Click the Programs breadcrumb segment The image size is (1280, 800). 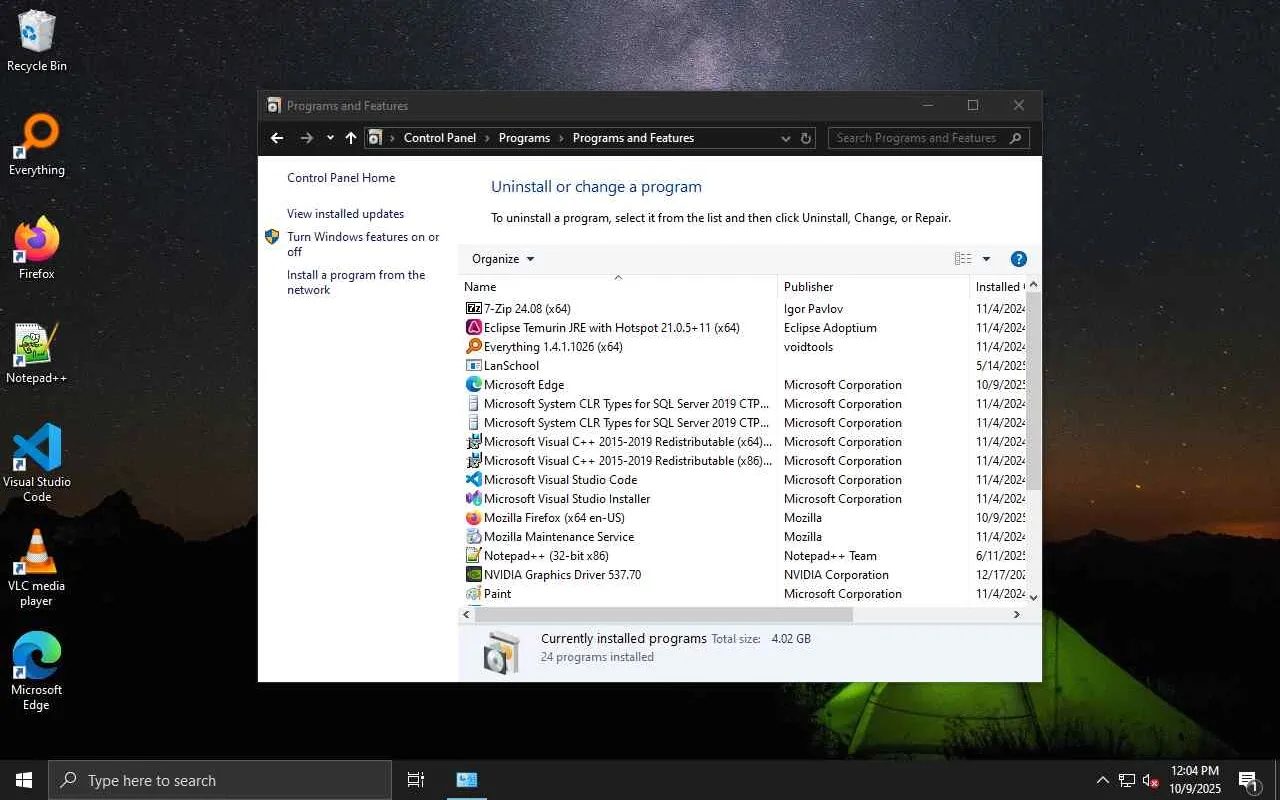pos(524,138)
